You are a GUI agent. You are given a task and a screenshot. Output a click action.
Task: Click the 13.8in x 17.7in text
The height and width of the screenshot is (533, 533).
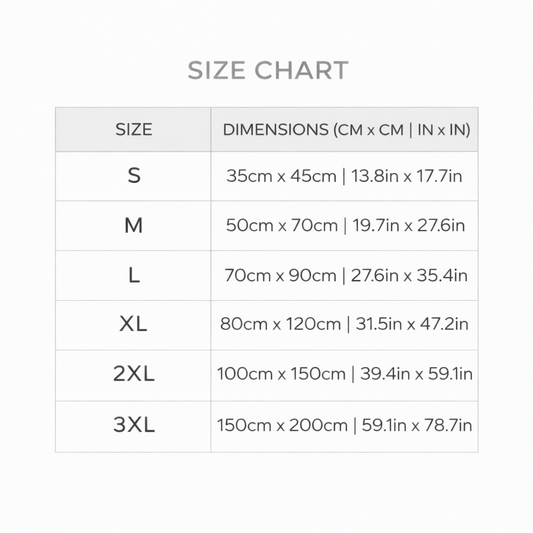[407, 176]
